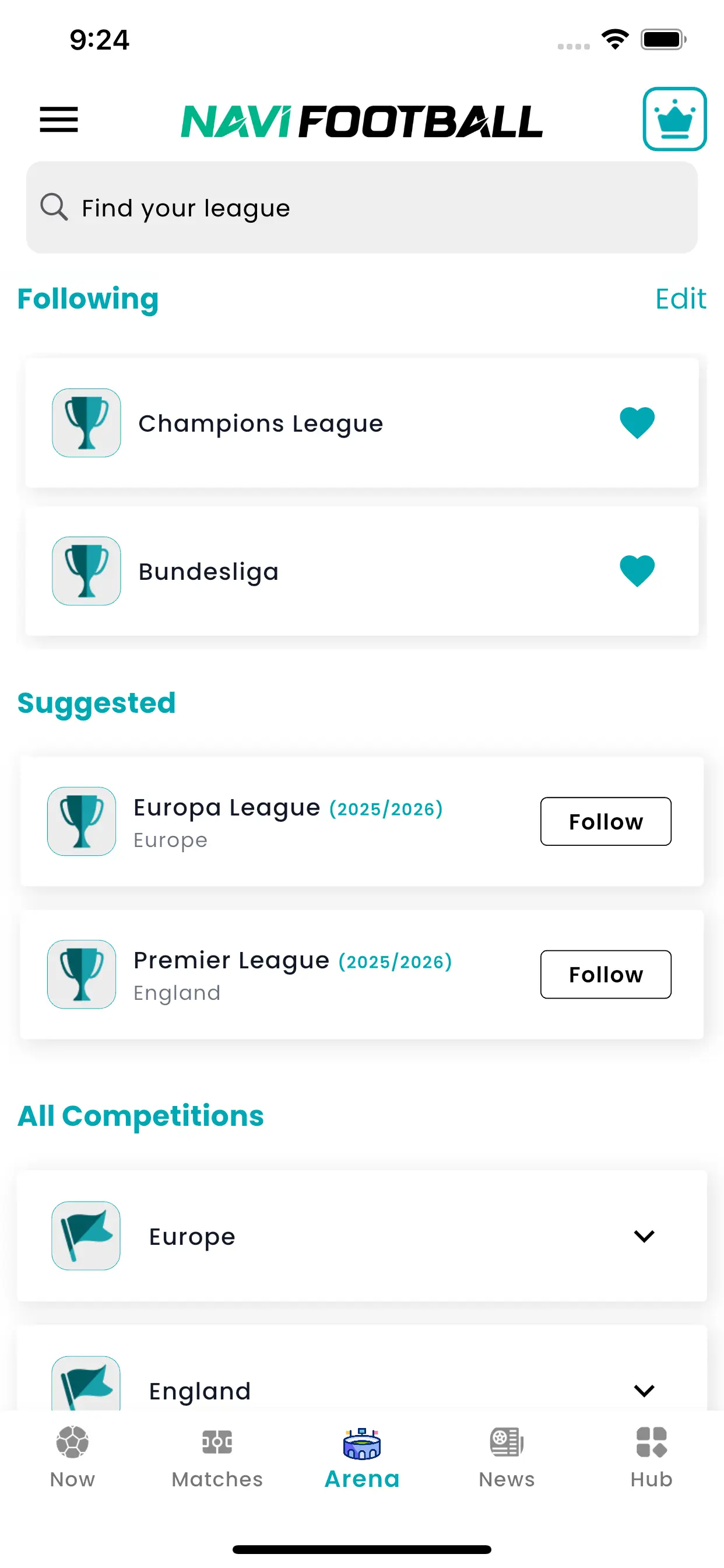Toggle the Bundesliga favorite heart

point(637,571)
